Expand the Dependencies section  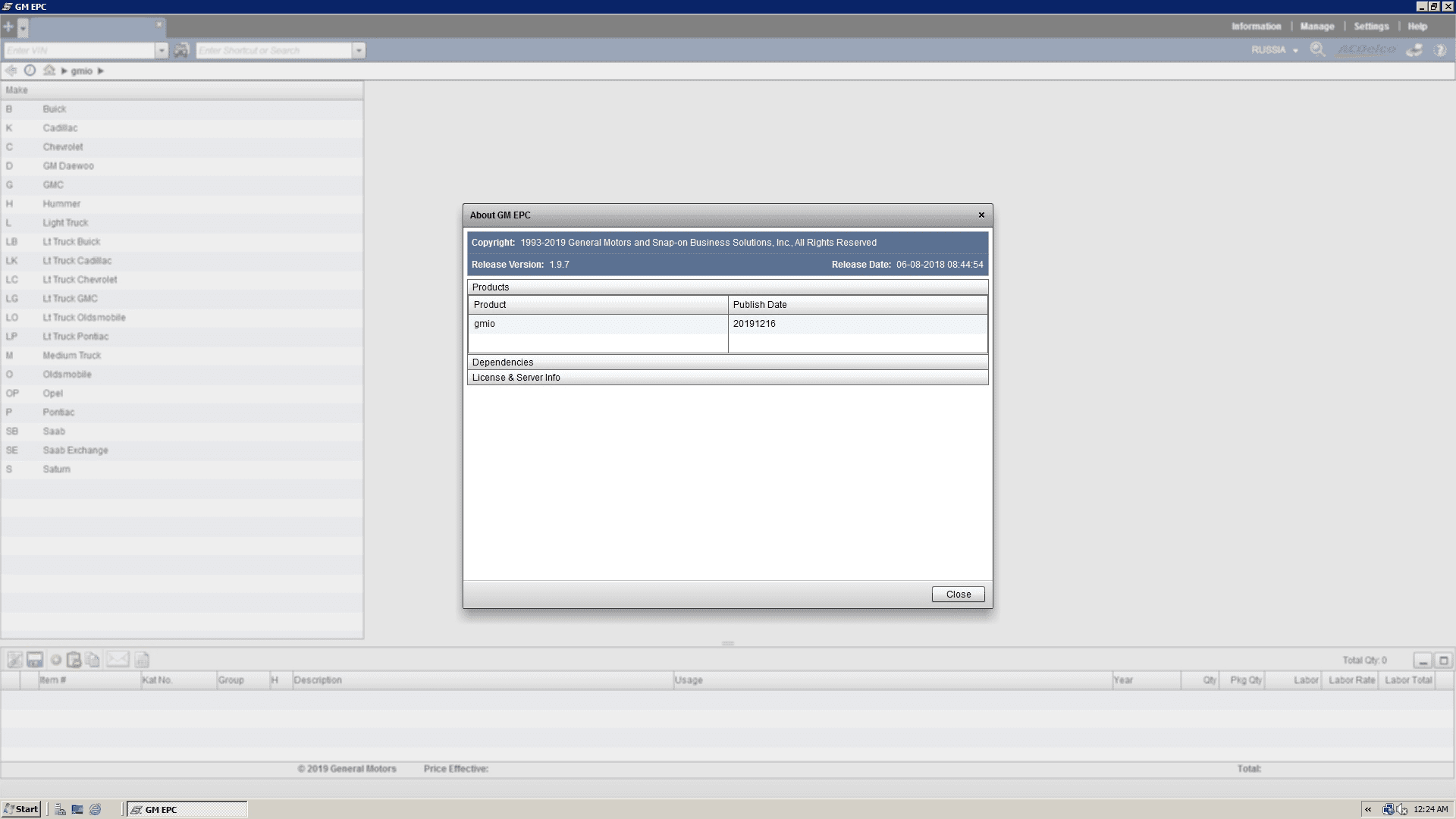[503, 362]
